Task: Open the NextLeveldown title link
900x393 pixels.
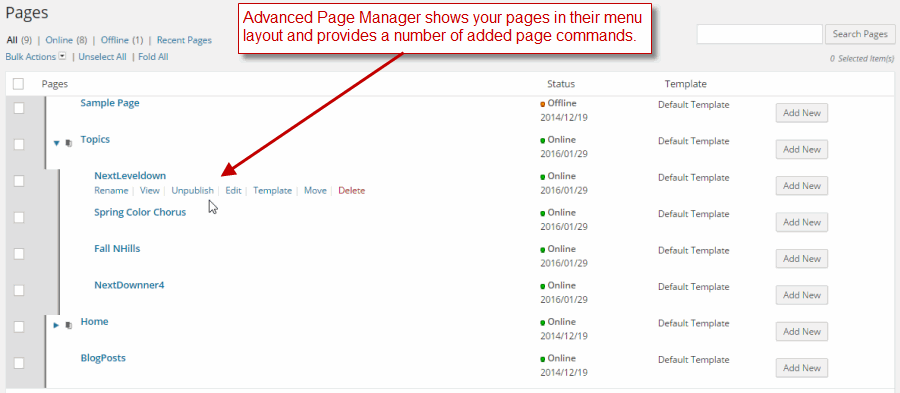Action: click(x=130, y=176)
